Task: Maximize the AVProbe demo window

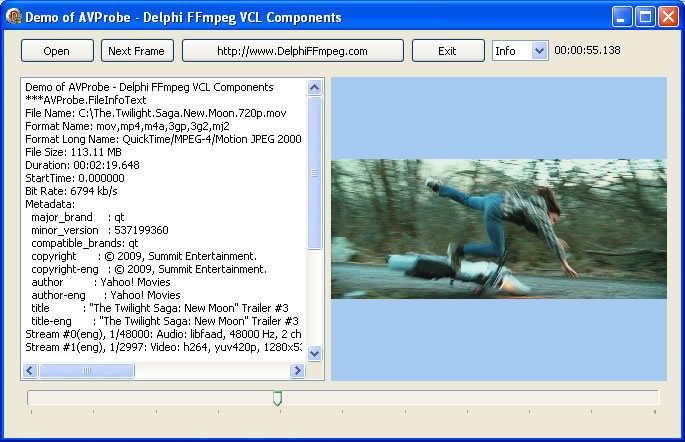Action: (x=645, y=17)
